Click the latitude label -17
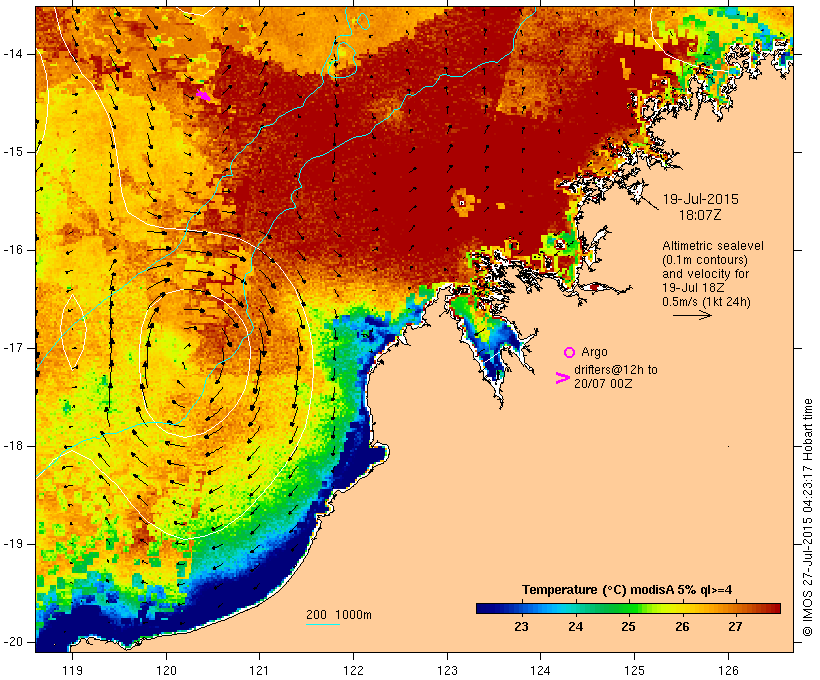Screen dimensions: 820x680 [x=13, y=348]
